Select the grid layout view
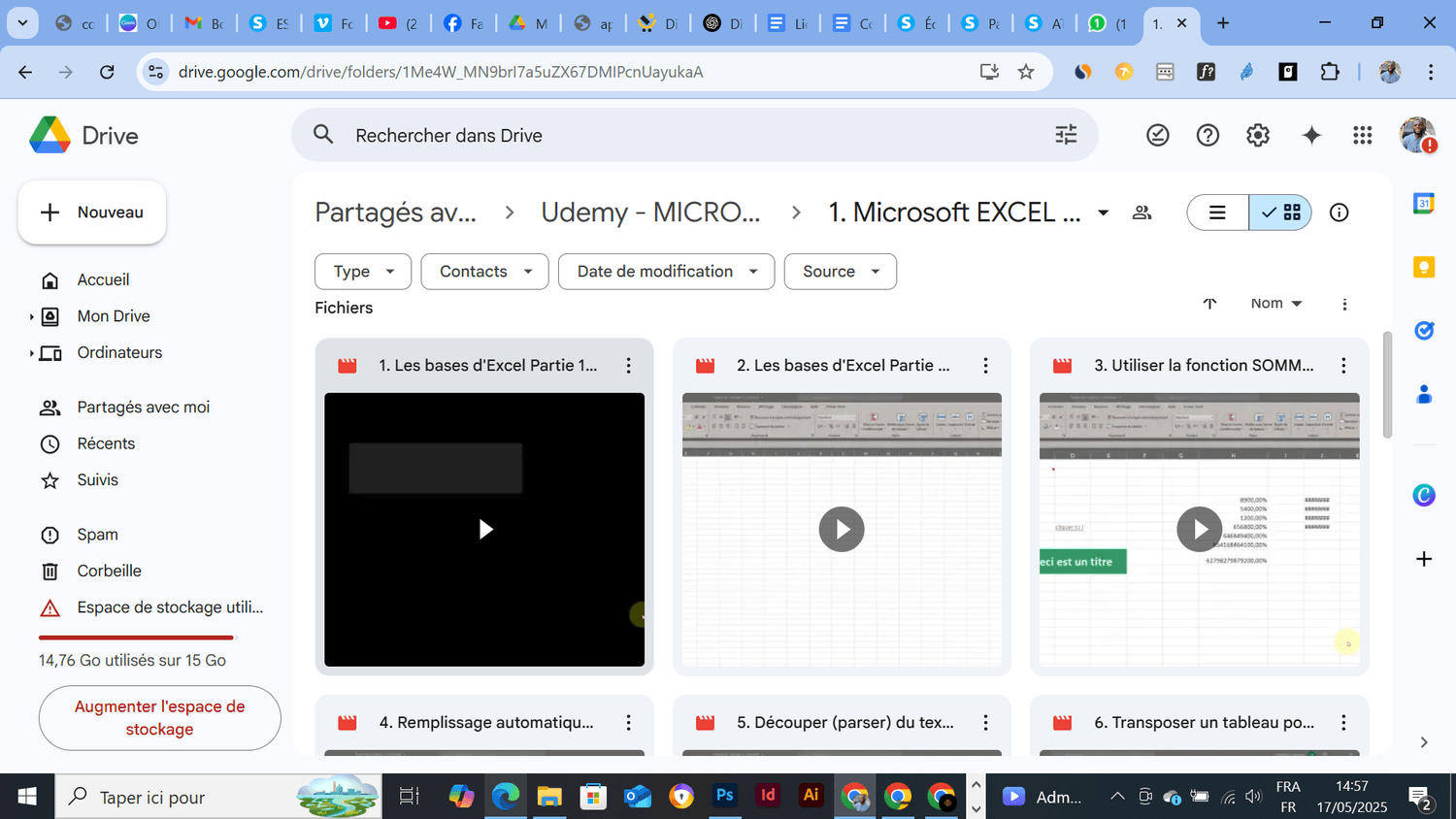Viewport: 1456px width, 819px height. pos(1281,213)
